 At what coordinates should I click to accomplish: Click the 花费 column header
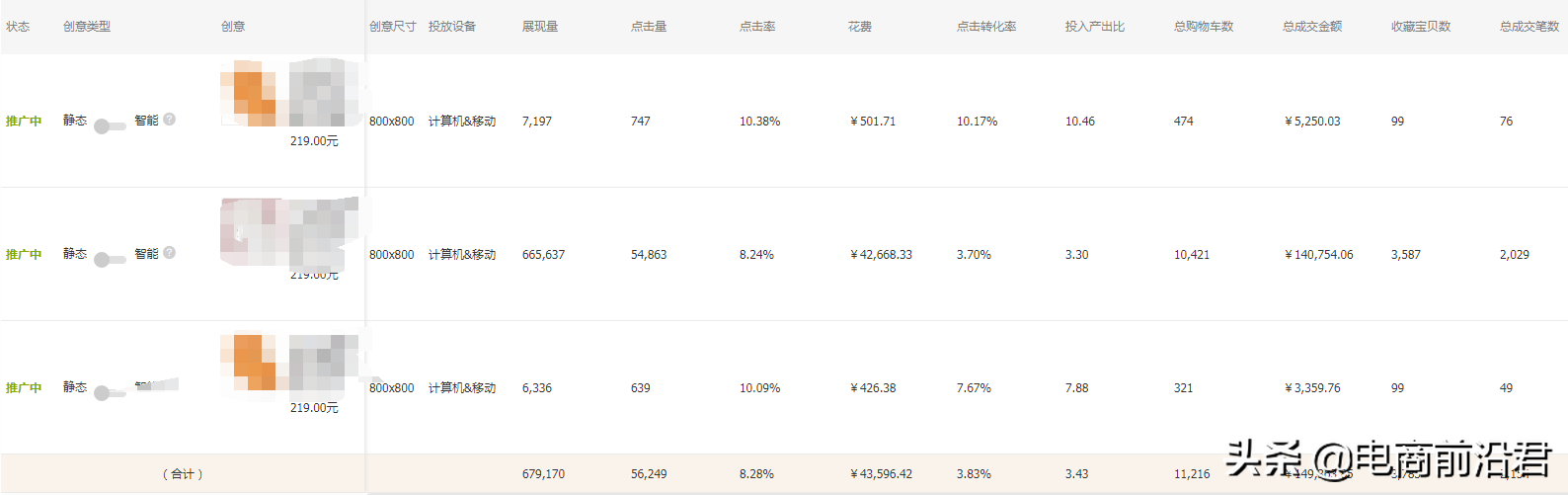pyautogui.click(x=860, y=27)
